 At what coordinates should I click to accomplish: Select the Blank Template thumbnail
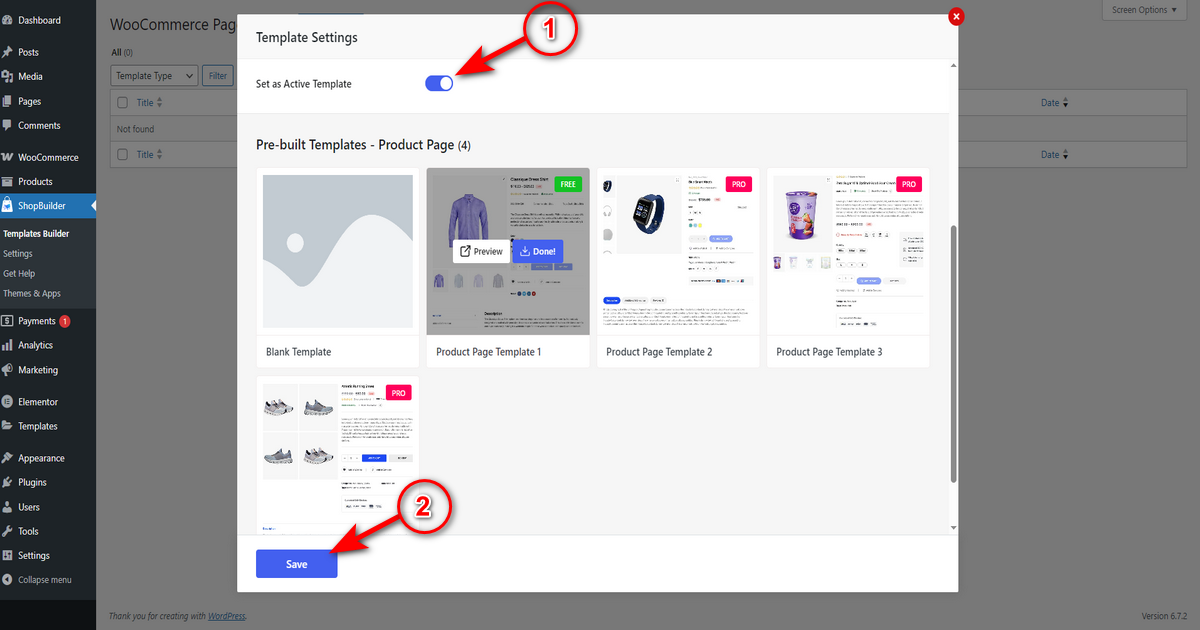click(x=338, y=252)
